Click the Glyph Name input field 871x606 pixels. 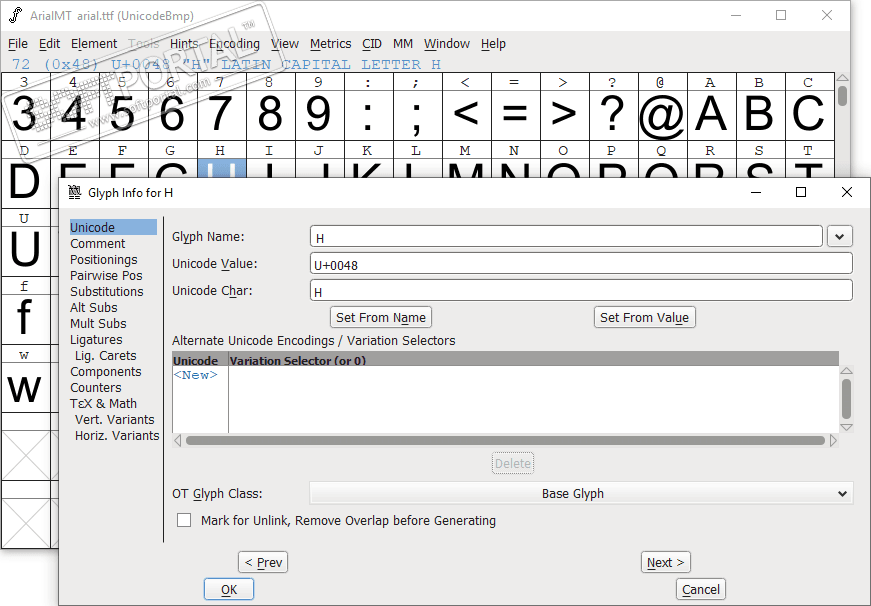tap(566, 237)
